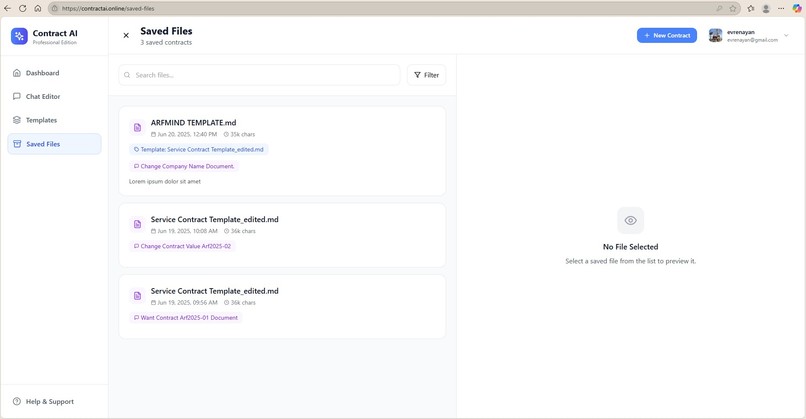Click the file icon of Jun 19 10:08 AM contract
Viewport: 806px width, 419px height.
(x=137, y=224)
